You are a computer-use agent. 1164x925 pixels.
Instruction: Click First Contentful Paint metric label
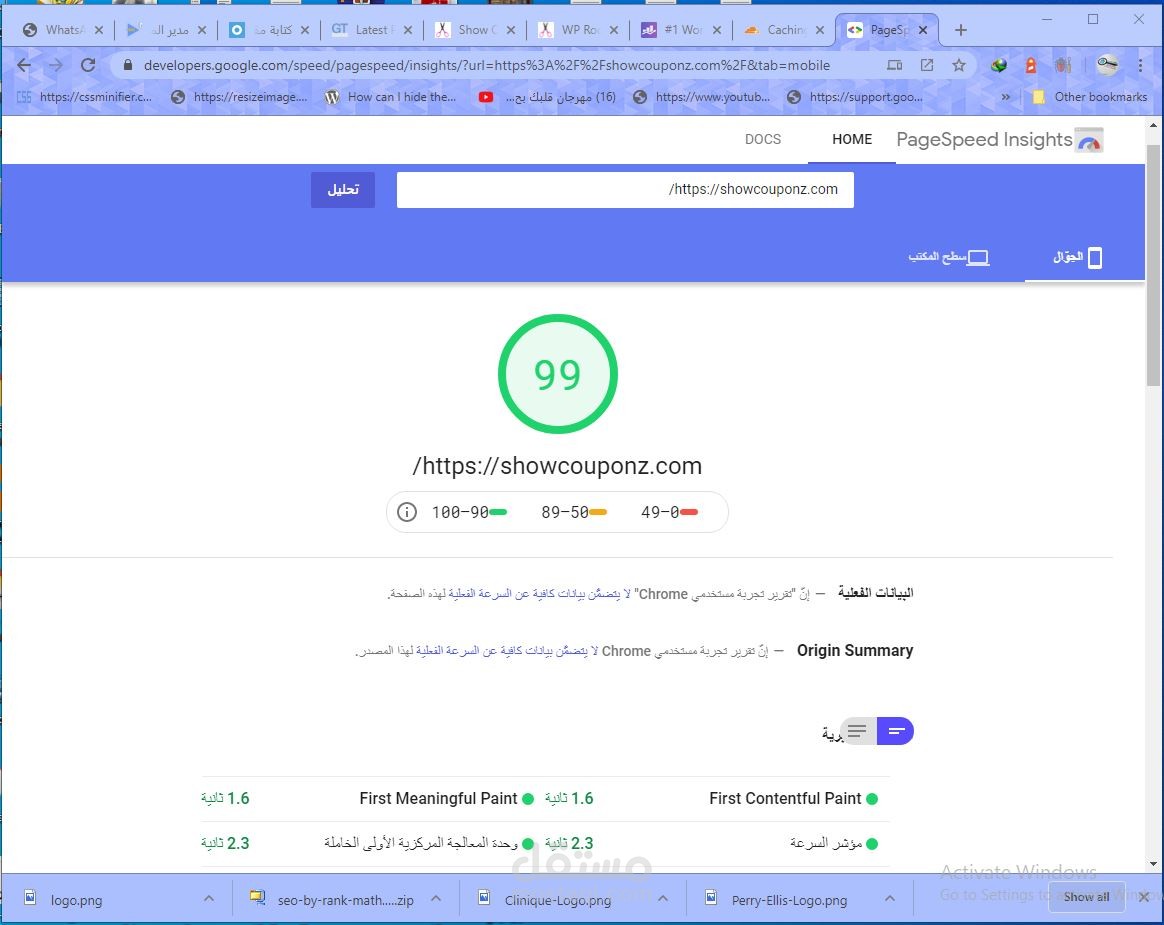point(785,799)
